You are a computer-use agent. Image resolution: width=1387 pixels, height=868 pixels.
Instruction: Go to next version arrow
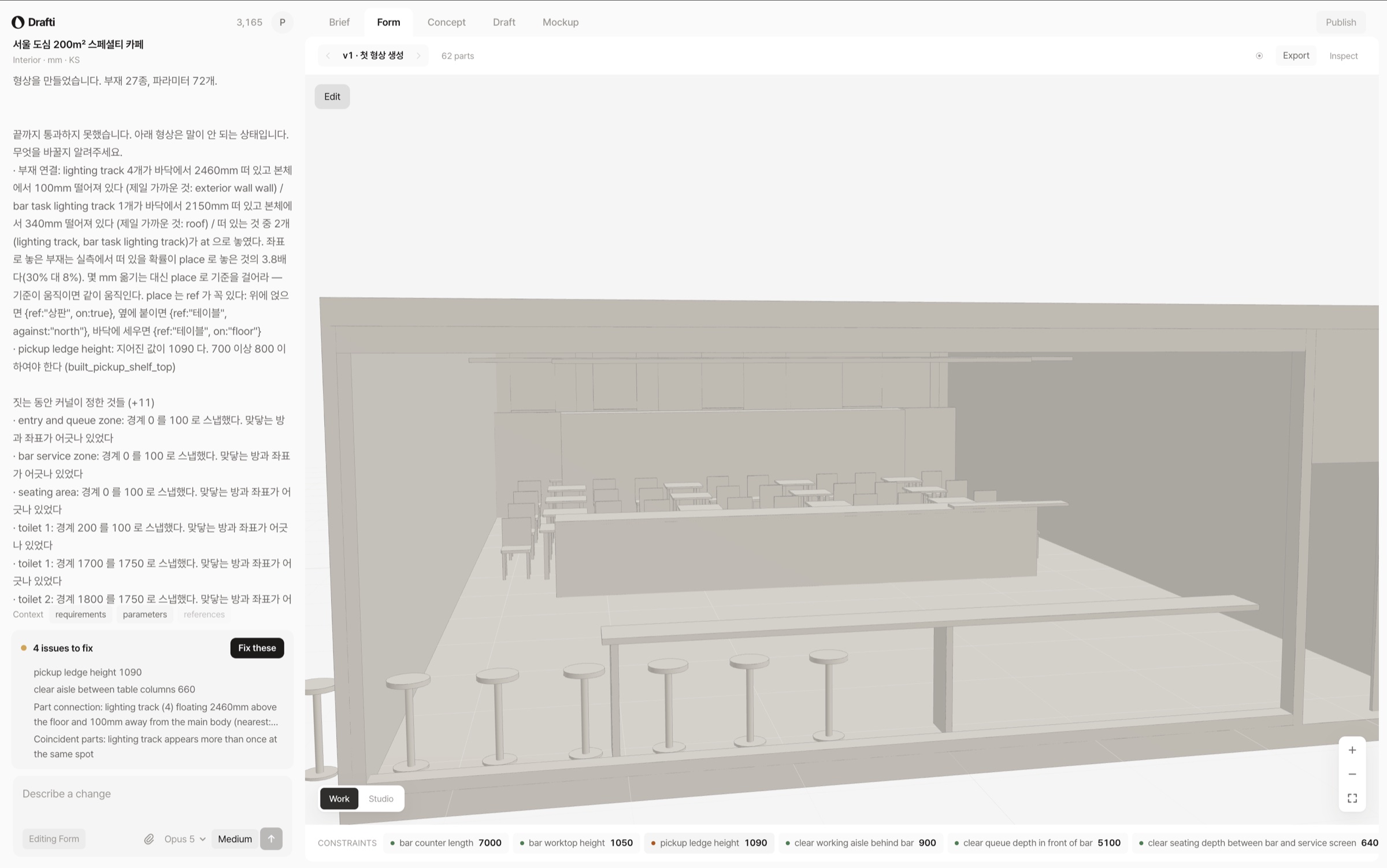[418, 55]
